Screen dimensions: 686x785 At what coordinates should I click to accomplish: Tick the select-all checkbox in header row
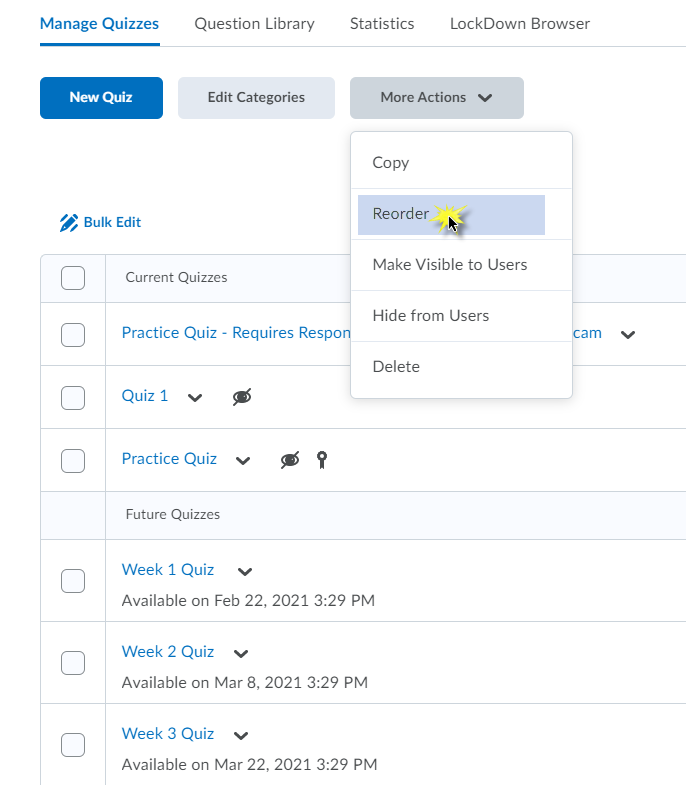(73, 278)
